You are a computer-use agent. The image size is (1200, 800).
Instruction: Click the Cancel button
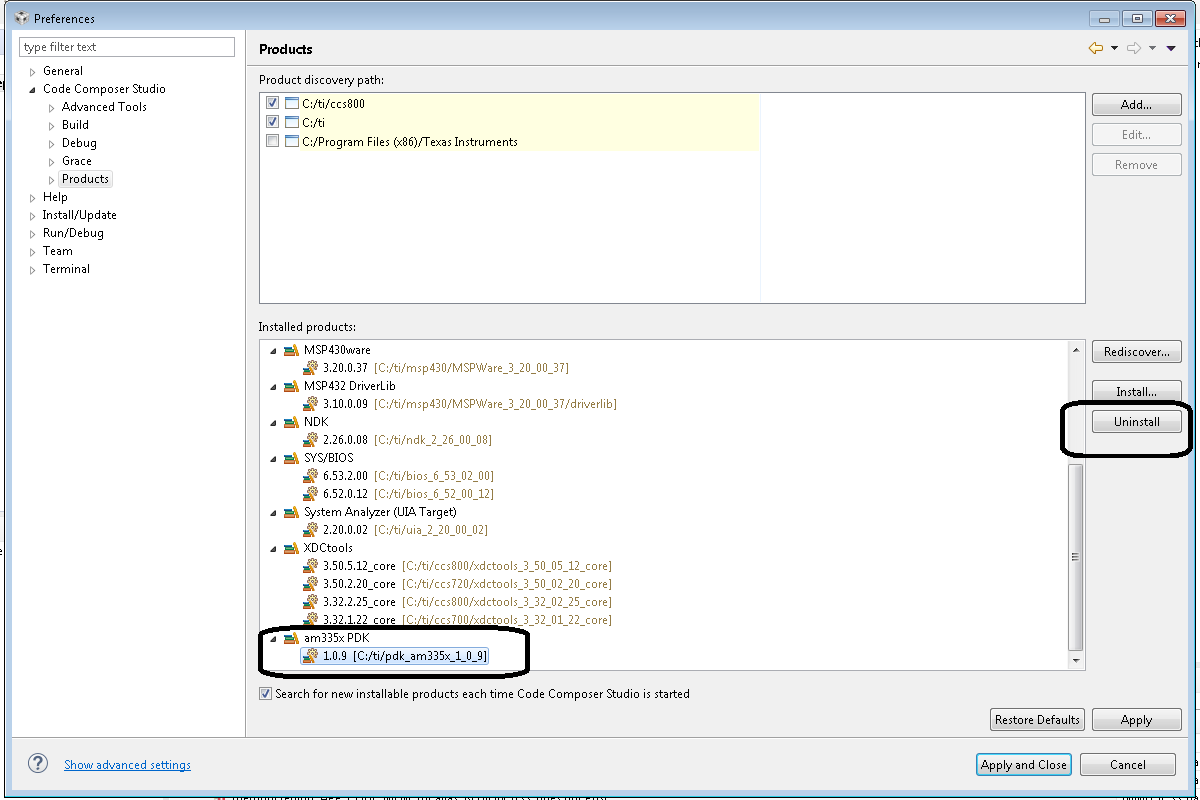click(x=1128, y=764)
